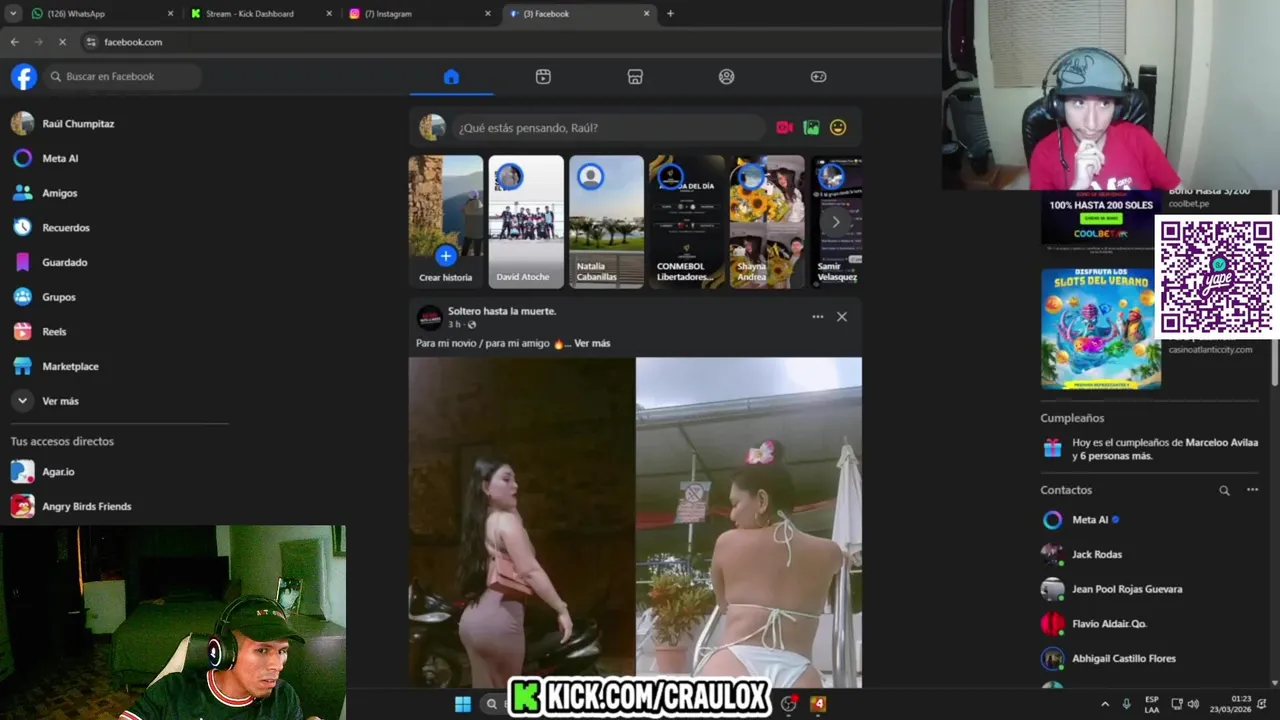Open the Slots del Verano ad
The height and width of the screenshot is (720, 1280).
tap(1101, 328)
